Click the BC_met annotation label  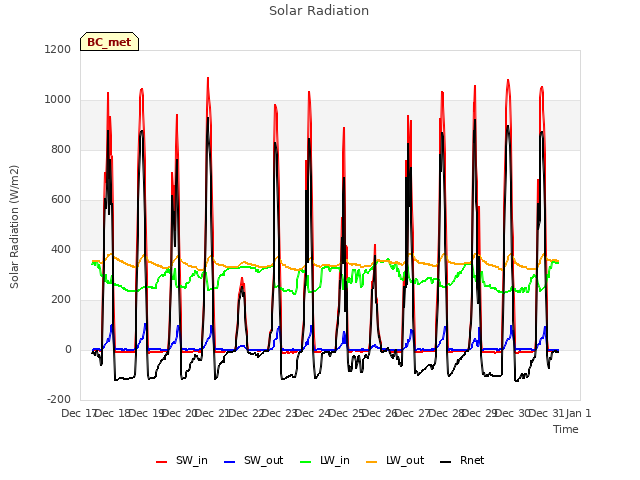[109, 42]
